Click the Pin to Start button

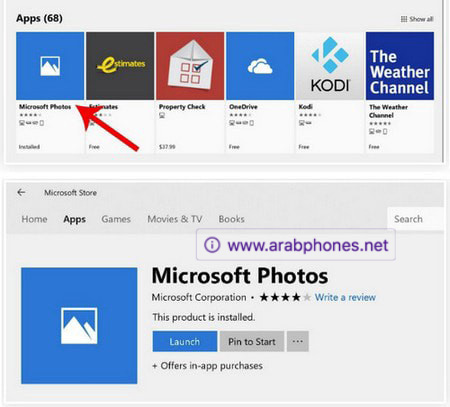tap(252, 341)
